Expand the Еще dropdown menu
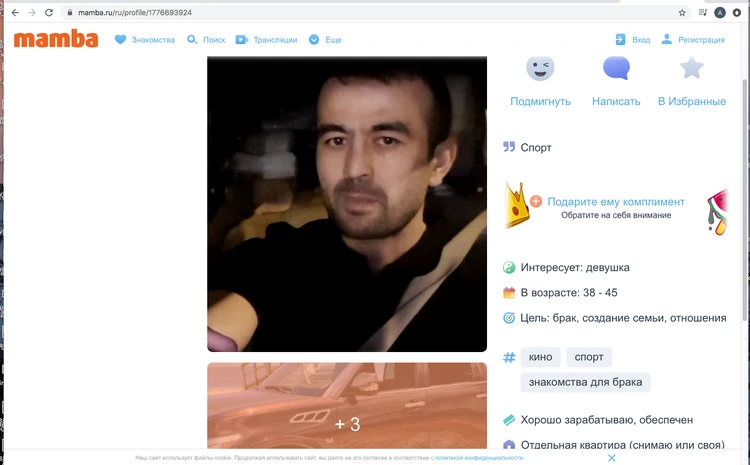This screenshot has width=750, height=465. [325, 40]
